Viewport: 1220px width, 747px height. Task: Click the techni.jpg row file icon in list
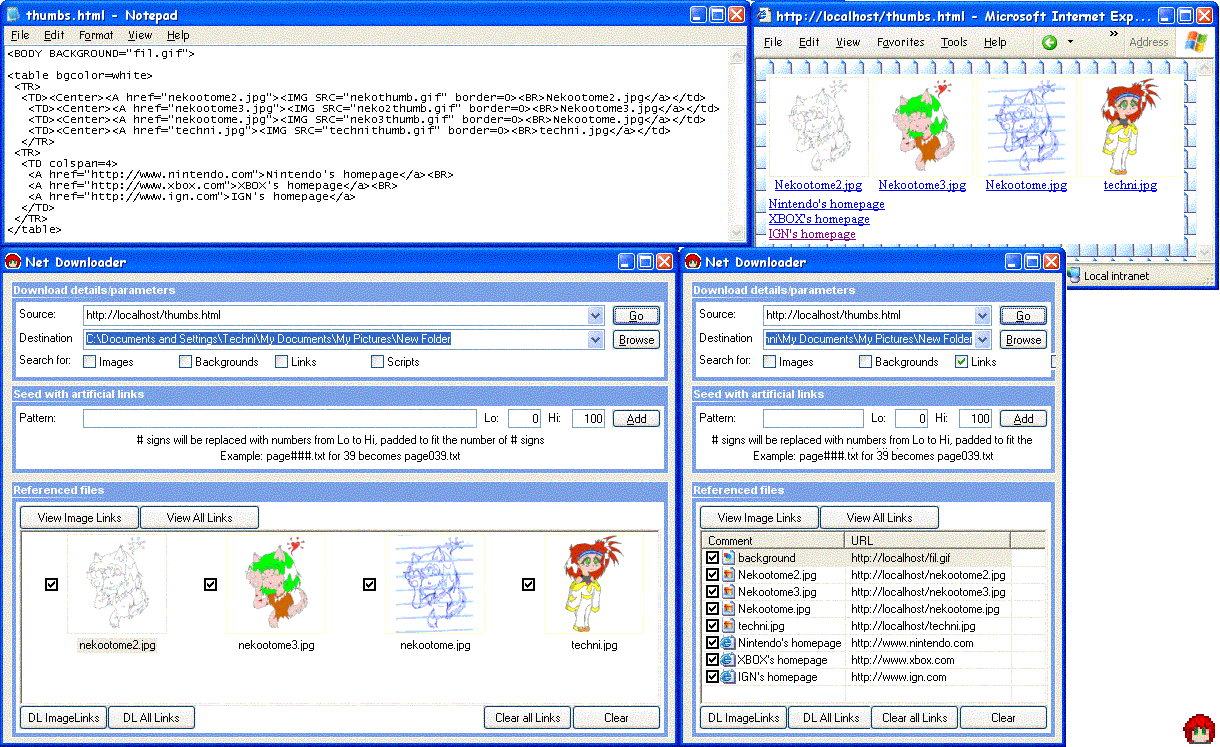point(728,626)
